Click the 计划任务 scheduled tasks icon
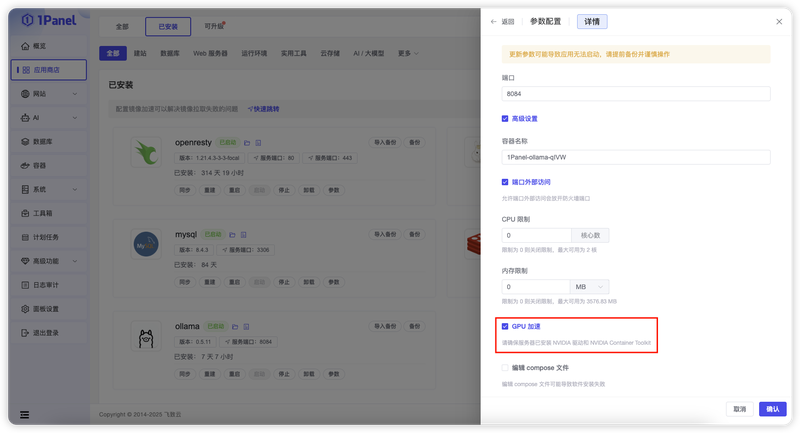Screen dimensions: 800x433 (25, 237)
